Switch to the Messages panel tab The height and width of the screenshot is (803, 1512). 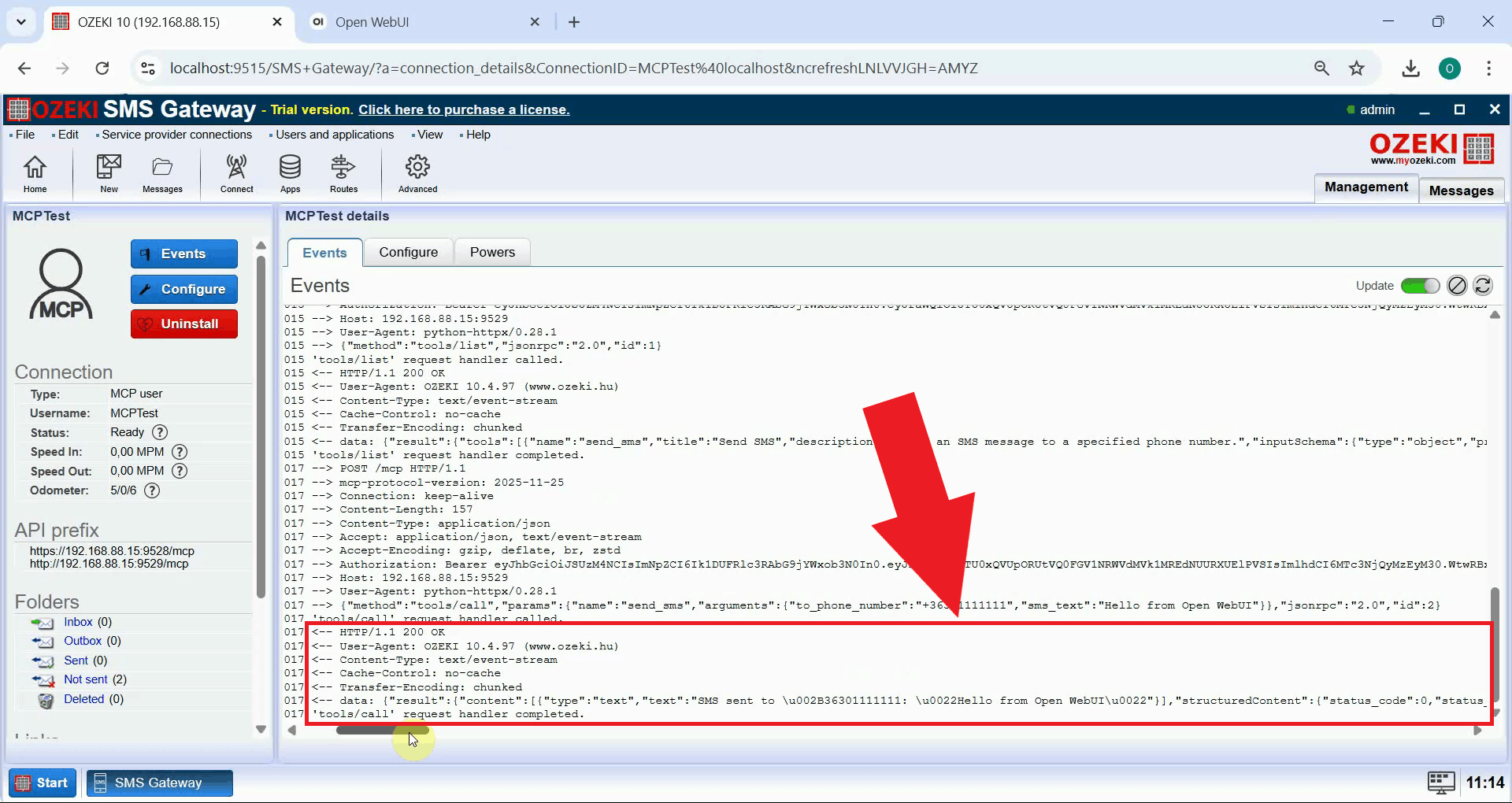1461,191
